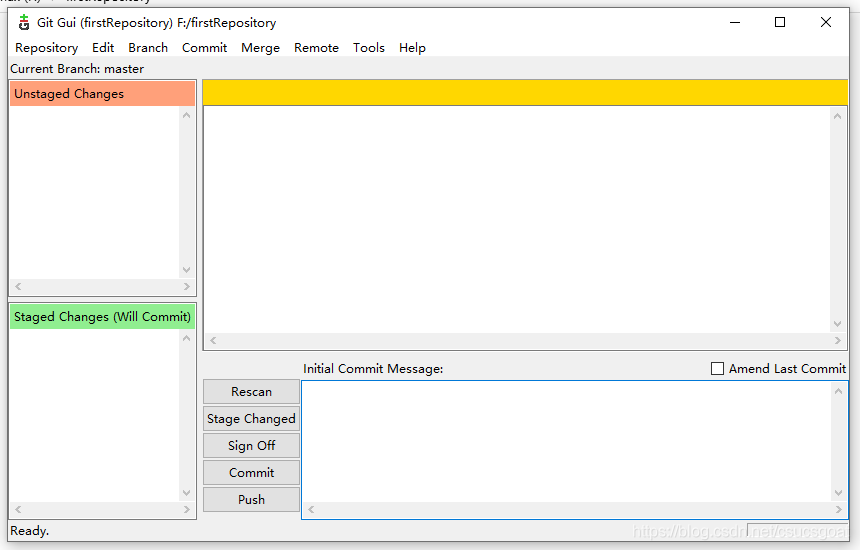Enable Amend Last Commit checkbox
The image size is (860, 550).
717,368
